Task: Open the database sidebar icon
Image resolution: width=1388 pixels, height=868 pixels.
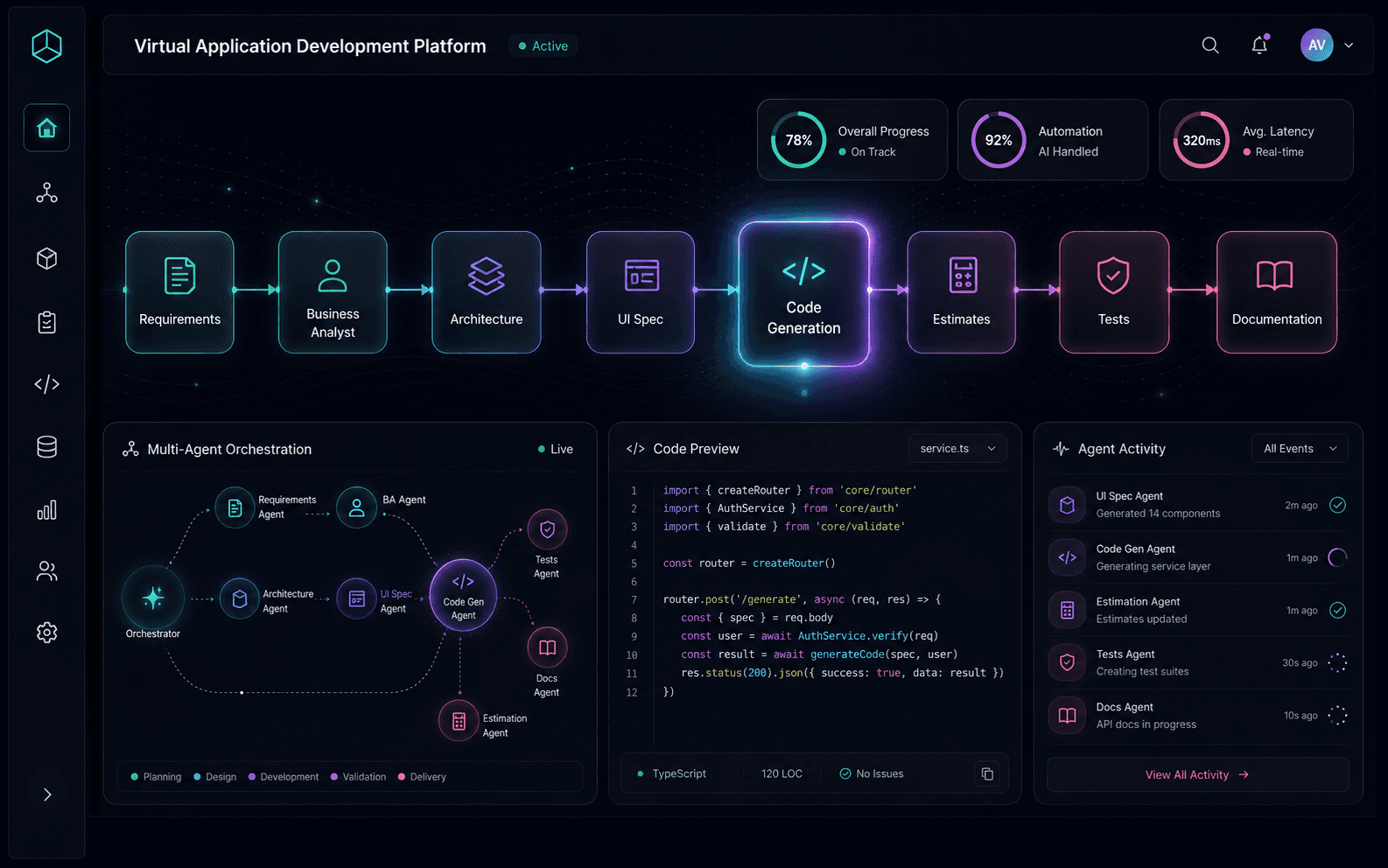Action: (46, 447)
